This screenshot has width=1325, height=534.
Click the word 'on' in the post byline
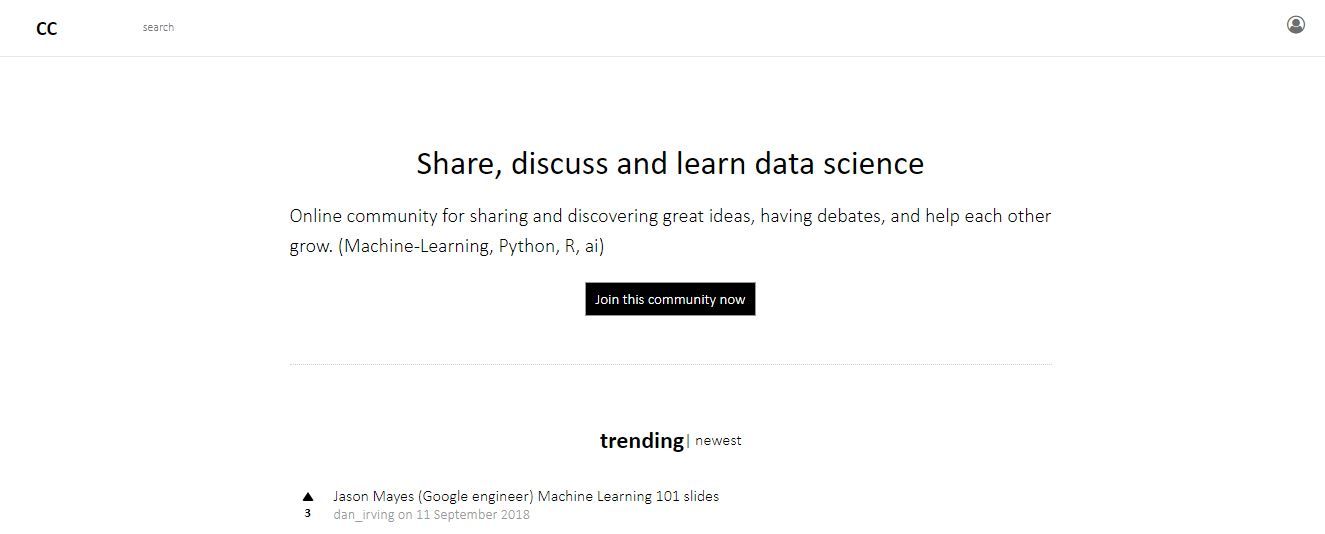405,515
